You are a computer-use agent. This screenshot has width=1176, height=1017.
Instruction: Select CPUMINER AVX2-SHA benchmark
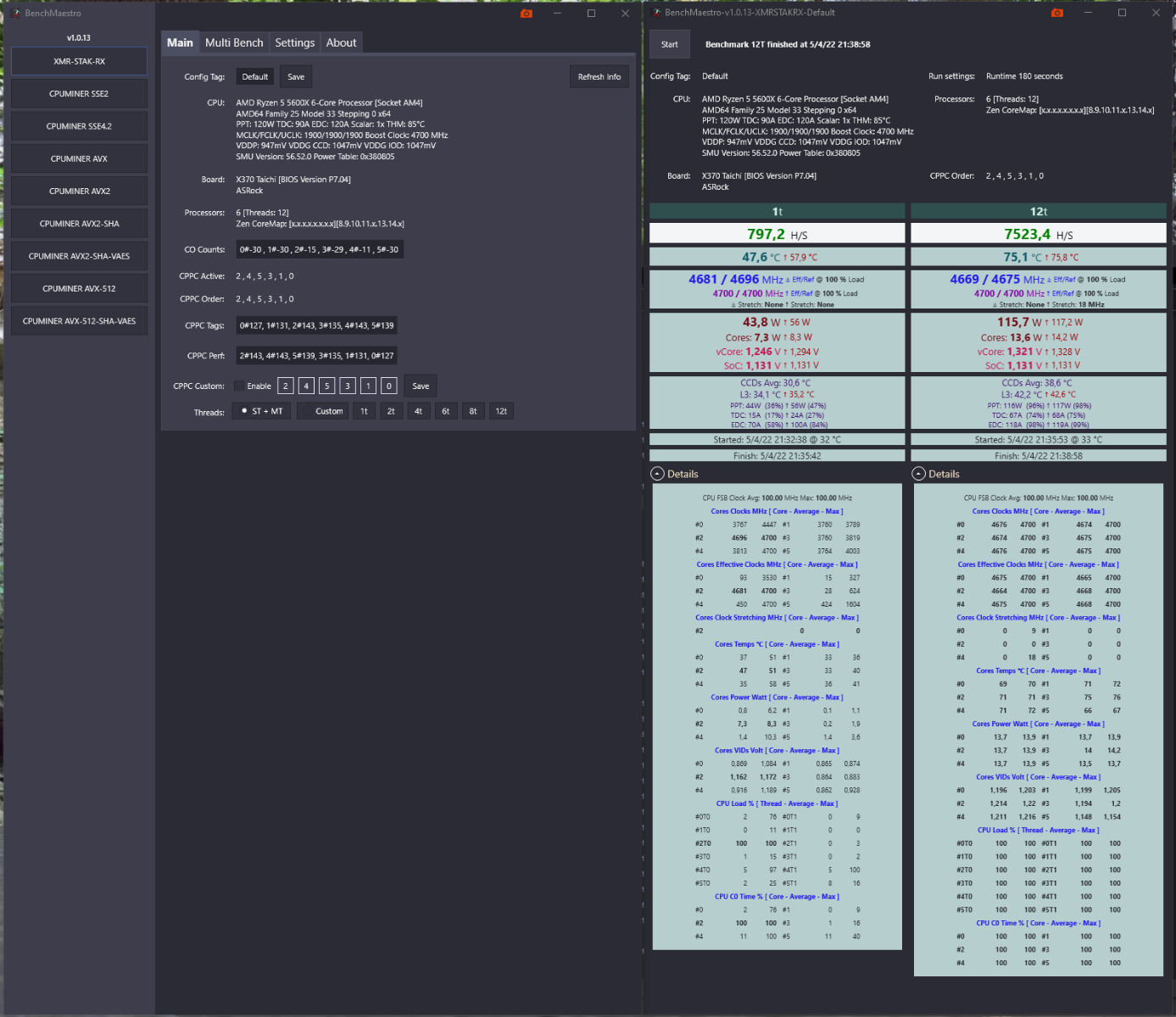pos(79,224)
